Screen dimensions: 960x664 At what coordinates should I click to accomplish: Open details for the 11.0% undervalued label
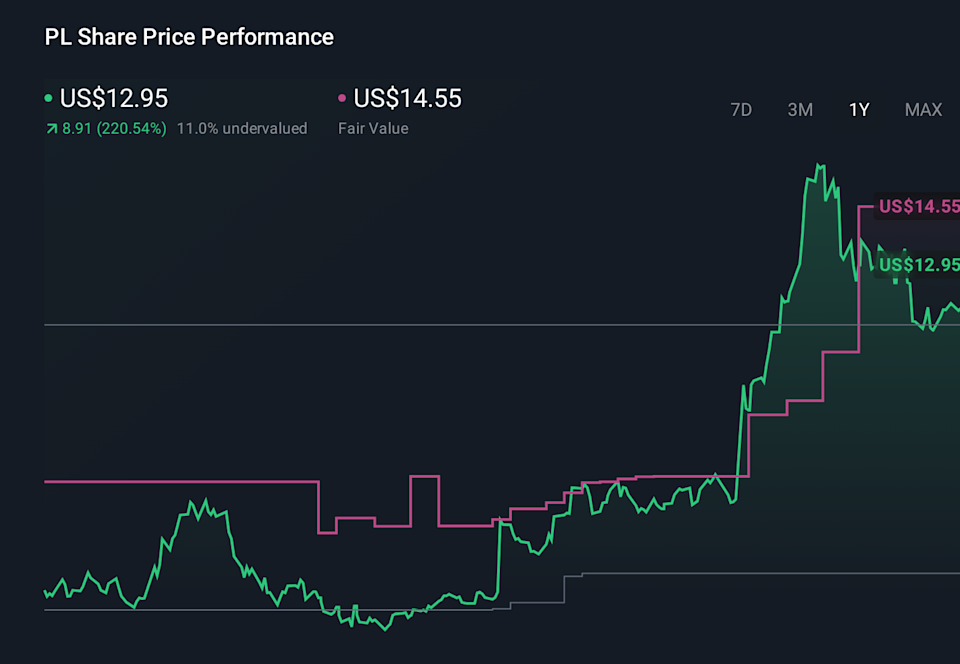242,128
